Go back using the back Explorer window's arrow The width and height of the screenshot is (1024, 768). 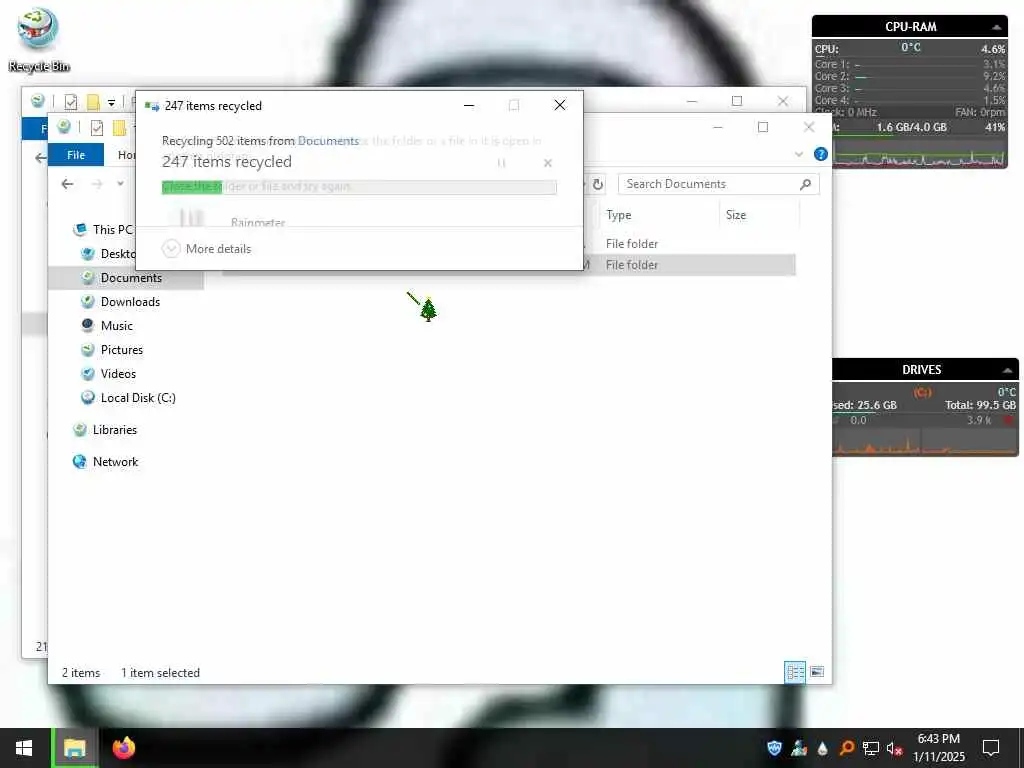(40, 157)
